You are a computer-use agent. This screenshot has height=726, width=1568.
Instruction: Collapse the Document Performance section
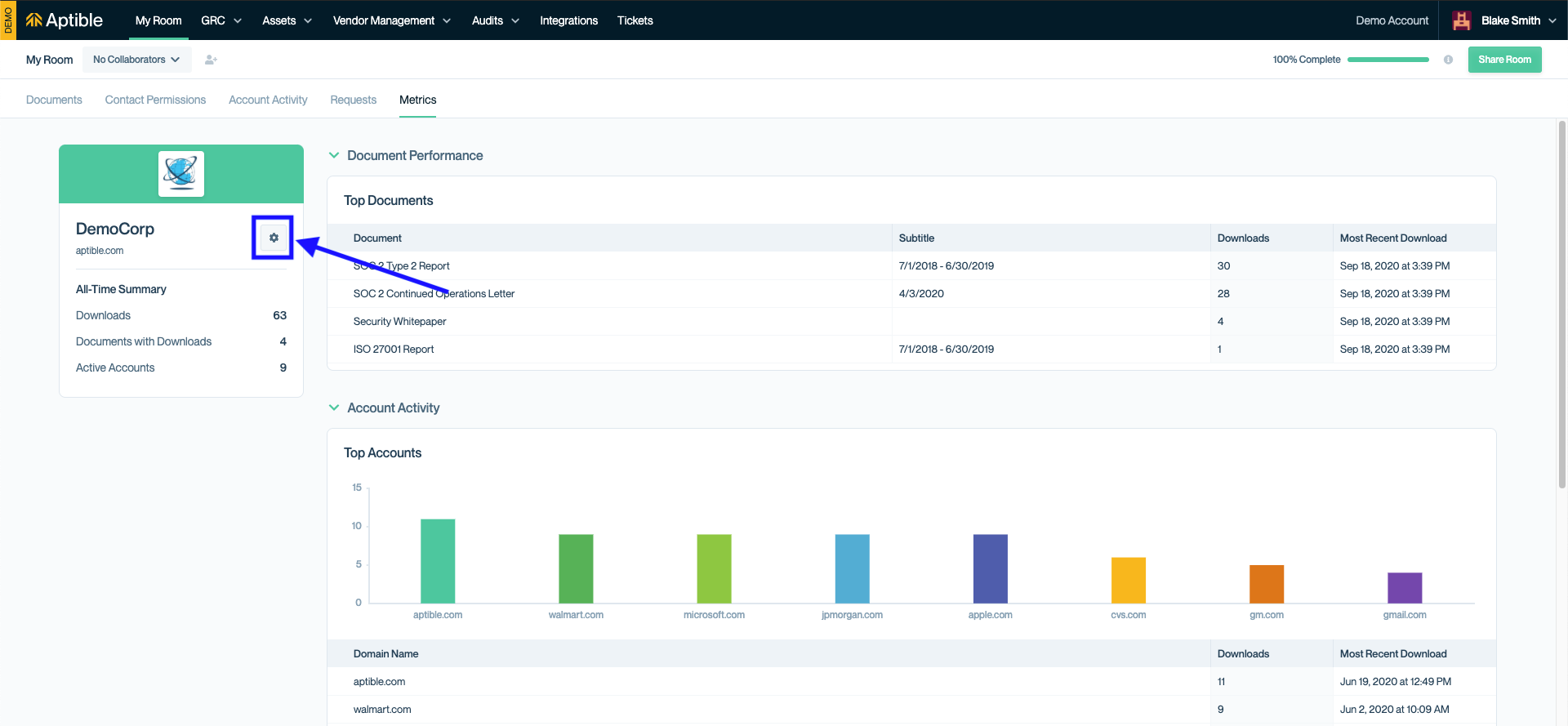click(x=334, y=155)
